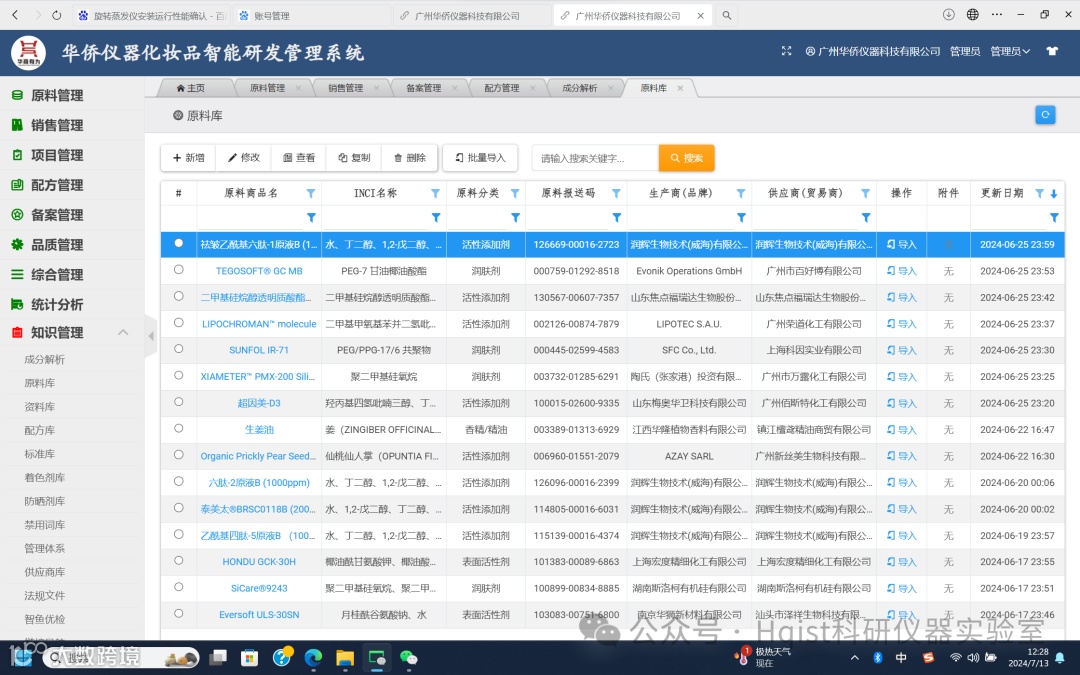Open WeChat from the taskbar
1080x675 pixels.
click(x=408, y=658)
